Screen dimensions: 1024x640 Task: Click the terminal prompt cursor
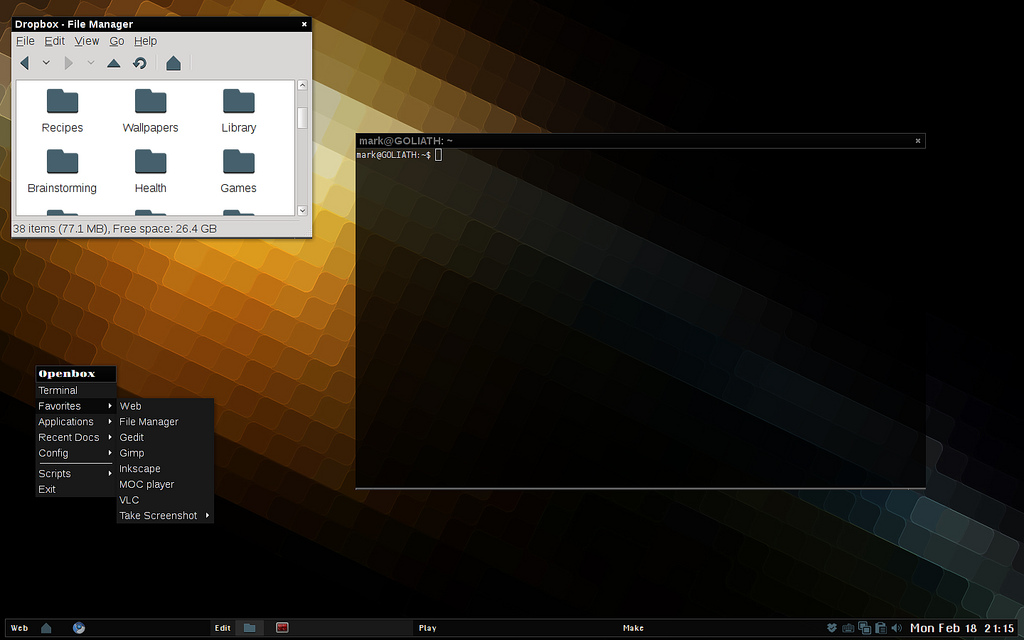click(x=439, y=155)
